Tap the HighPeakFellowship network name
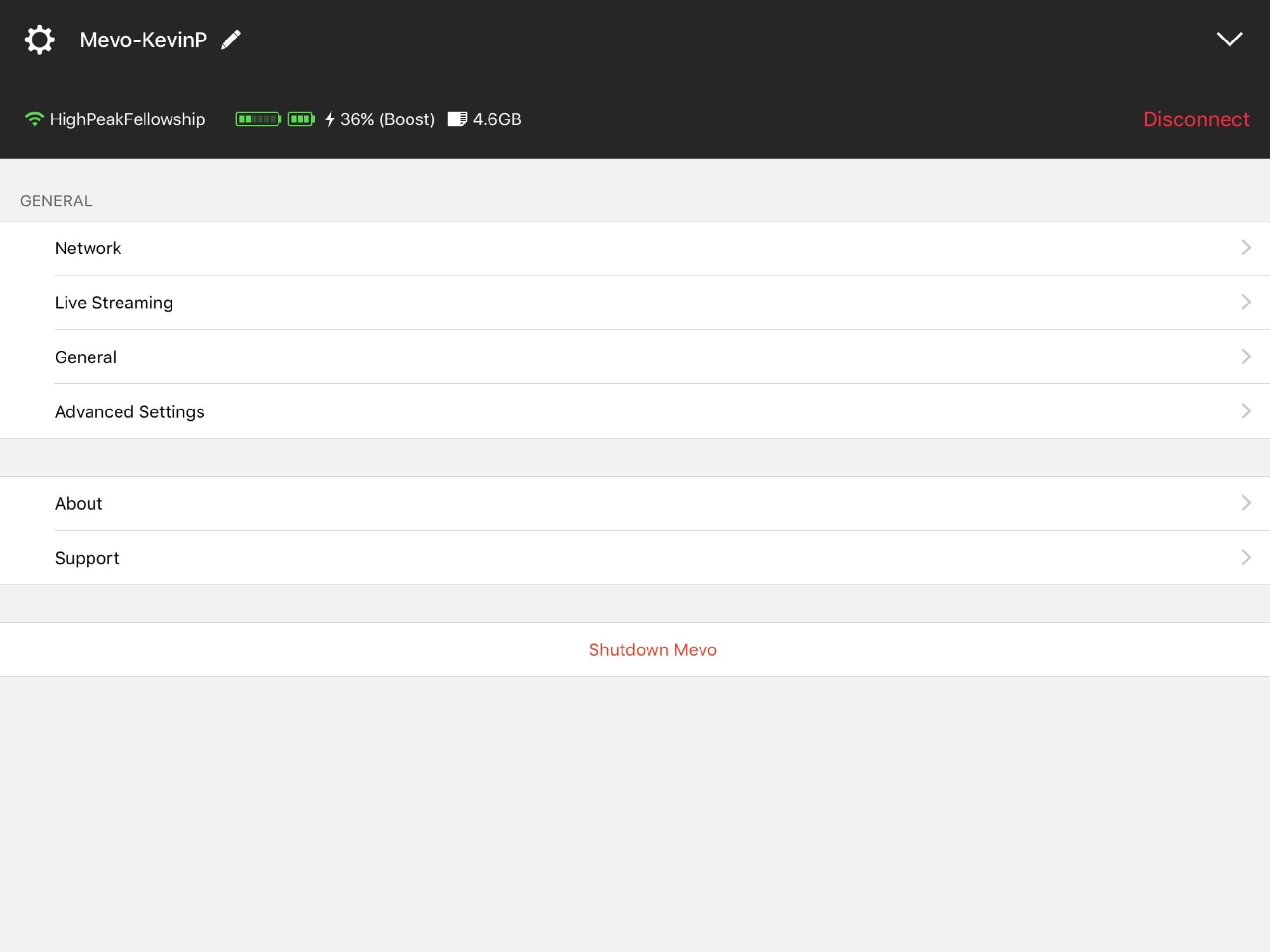 click(128, 119)
